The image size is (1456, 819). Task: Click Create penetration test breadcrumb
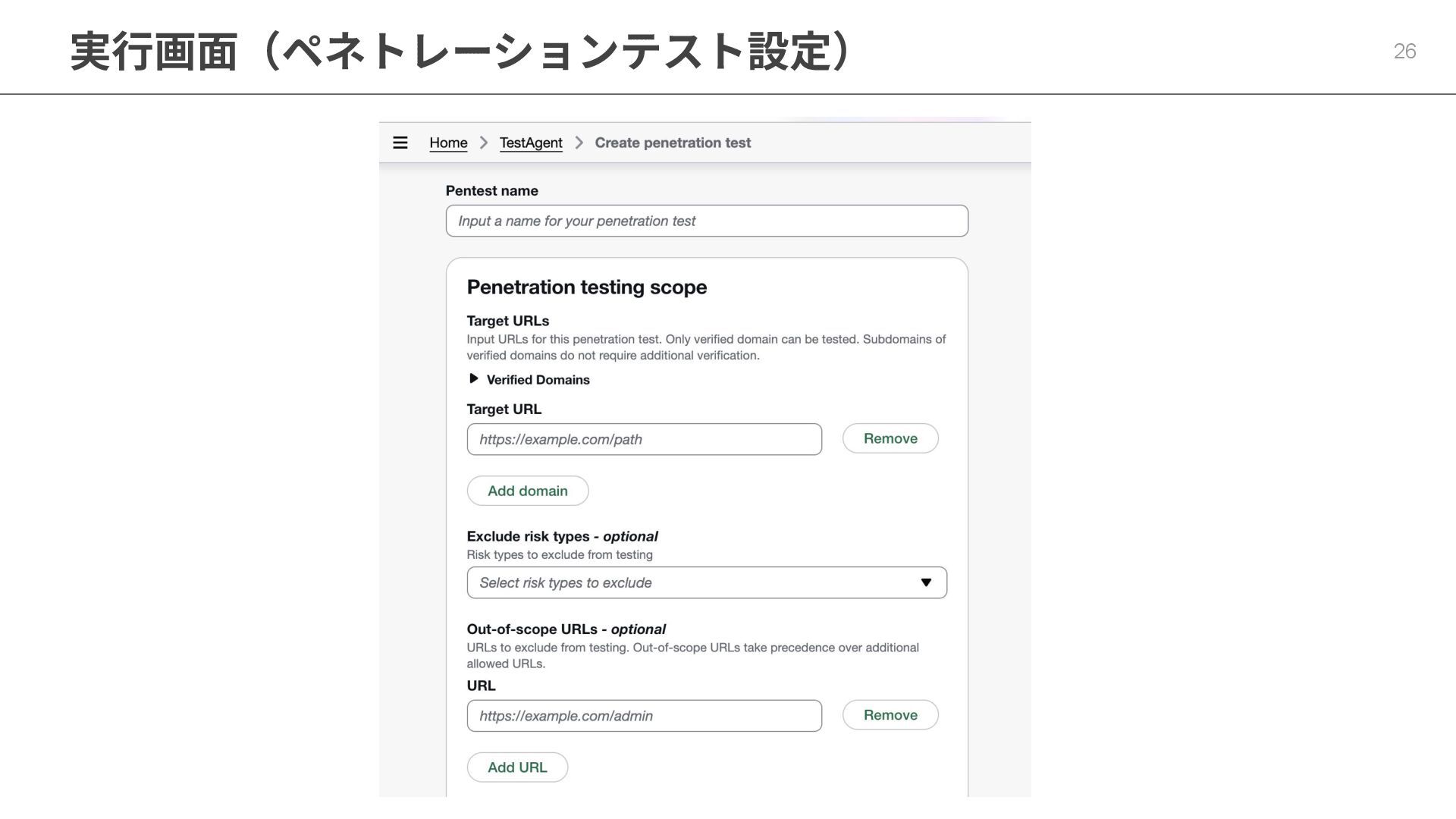pos(673,143)
